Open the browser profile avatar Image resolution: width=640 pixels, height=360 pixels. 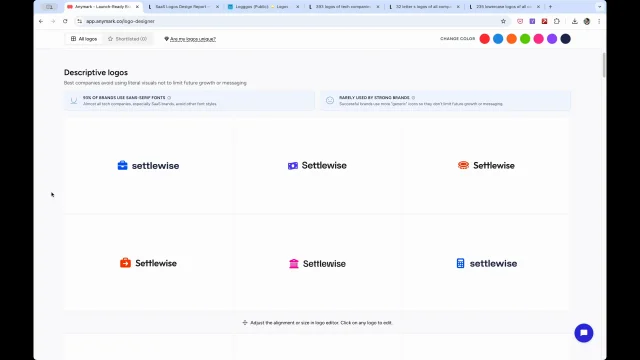click(x=587, y=21)
